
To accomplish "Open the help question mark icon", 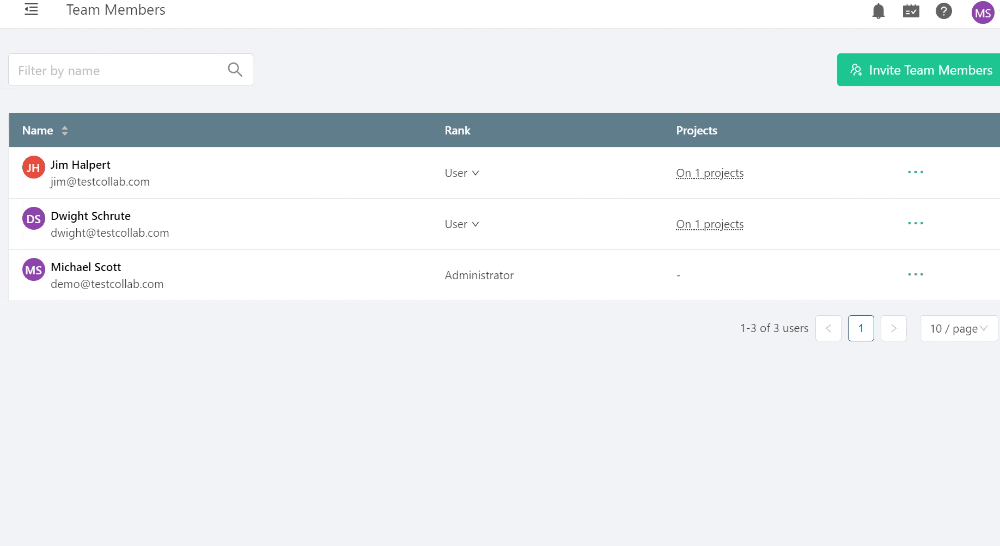I will (x=943, y=11).
